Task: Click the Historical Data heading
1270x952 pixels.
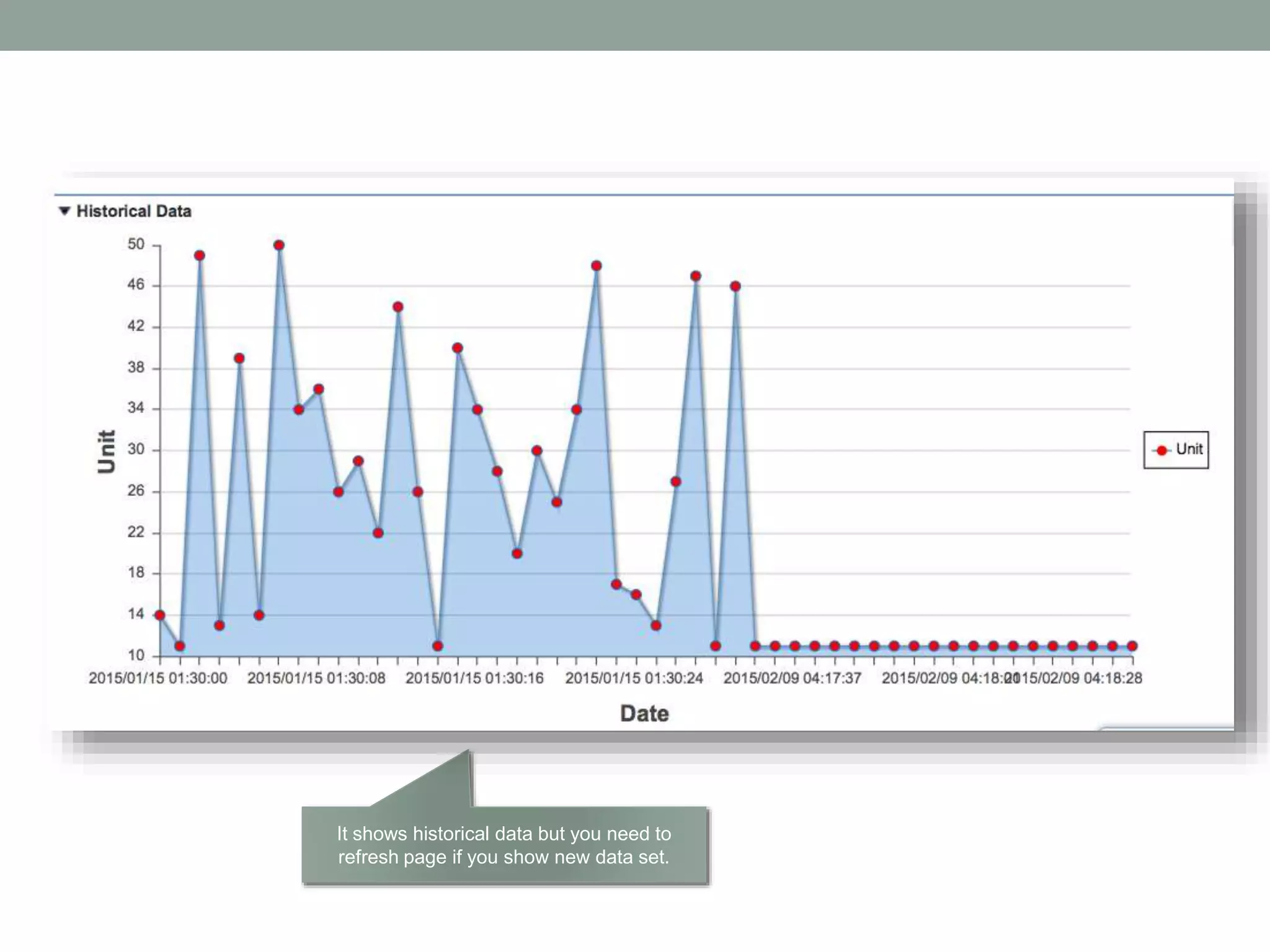Action: point(134,211)
